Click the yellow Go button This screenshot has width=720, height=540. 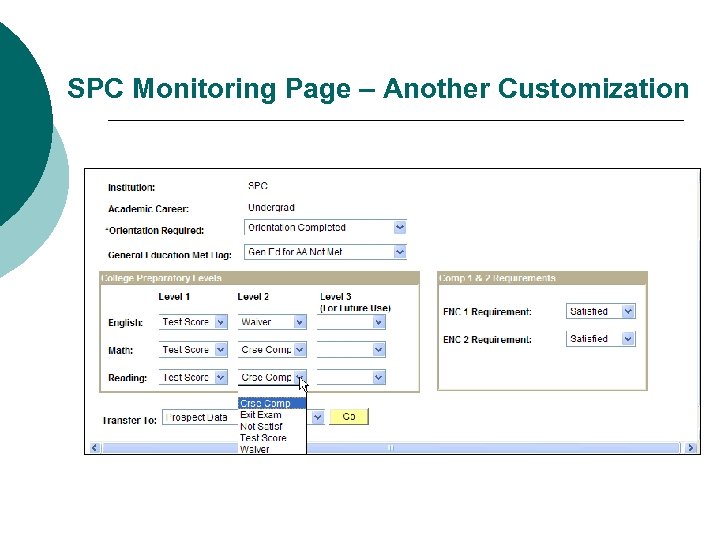click(x=349, y=416)
